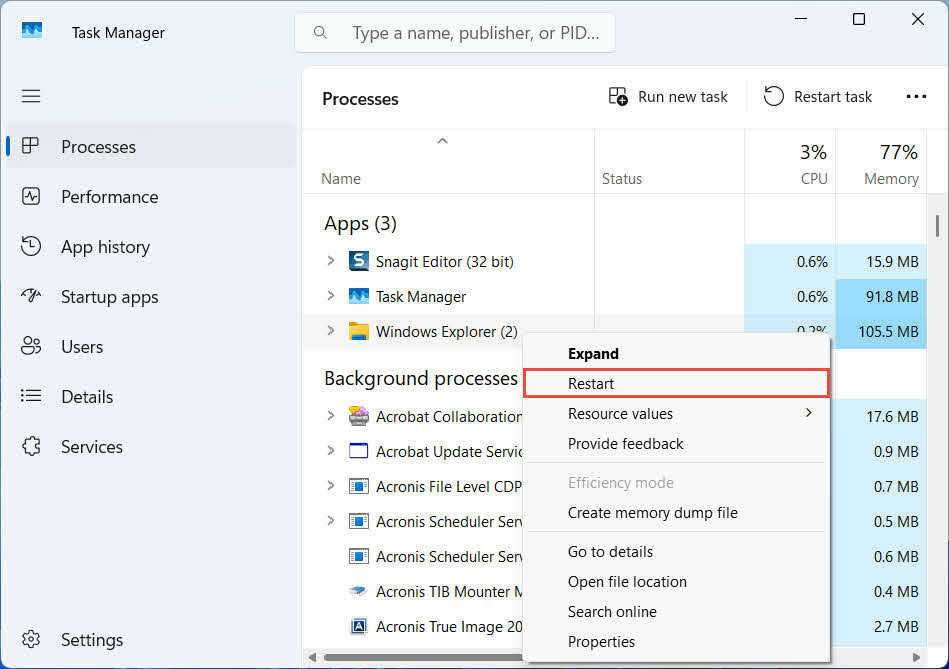Select Search online in context menu
The height and width of the screenshot is (669, 949).
pyautogui.click(x=676, y=611)
